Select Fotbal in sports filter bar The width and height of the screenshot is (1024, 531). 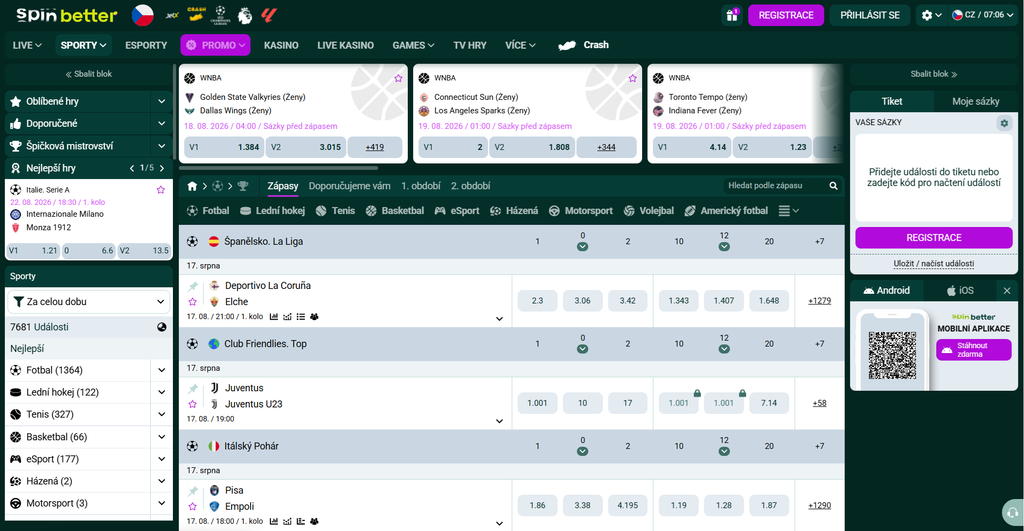coord(208,211)
